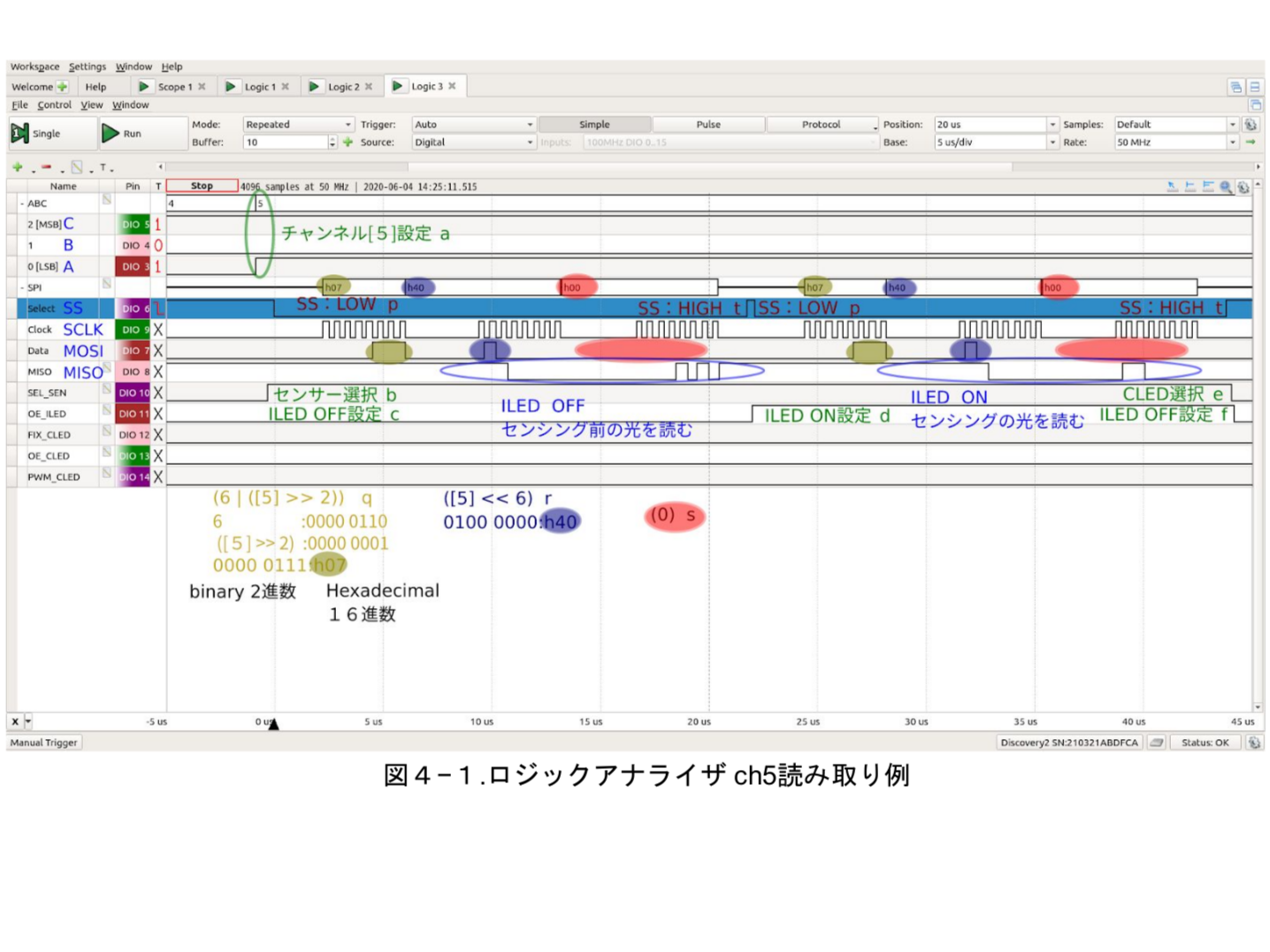The width and height of the screenshot is (1270, 952).
Task: Start a Single acquisition
Action: [x=37, y=133]
